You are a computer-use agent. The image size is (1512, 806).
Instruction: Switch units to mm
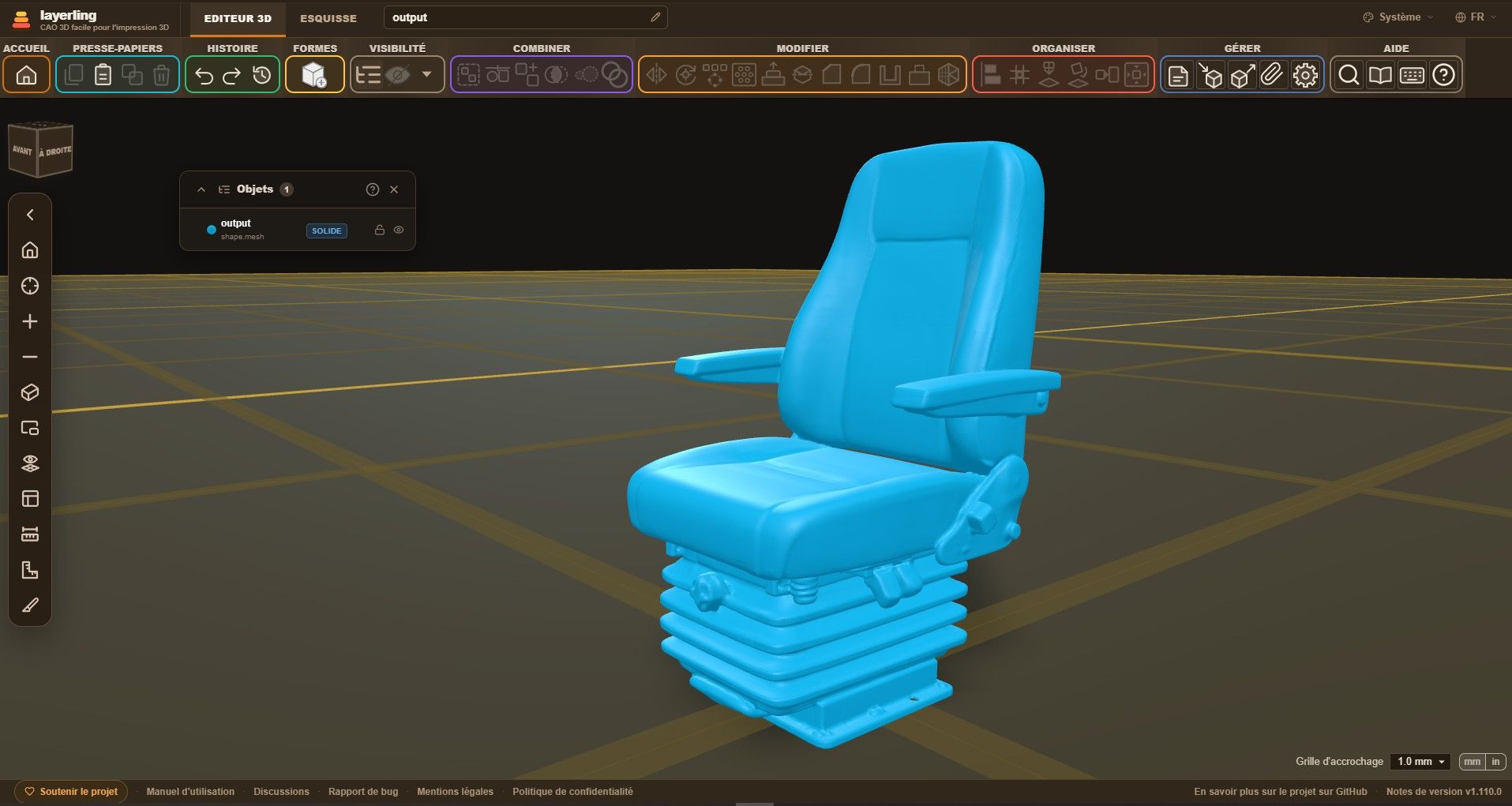click(x=1472, y=762)
